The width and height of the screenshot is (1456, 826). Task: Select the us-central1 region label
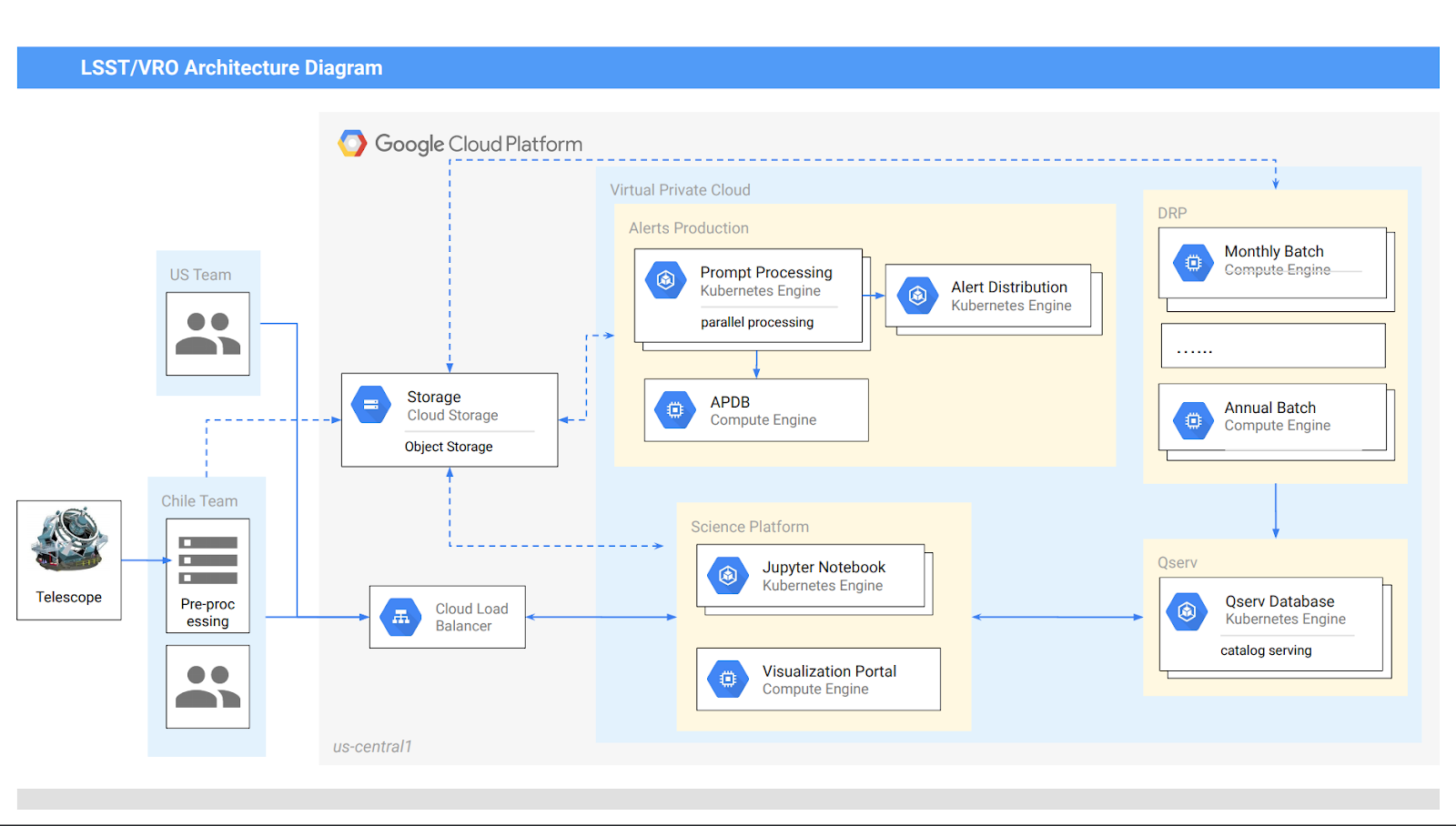(372, 747)
